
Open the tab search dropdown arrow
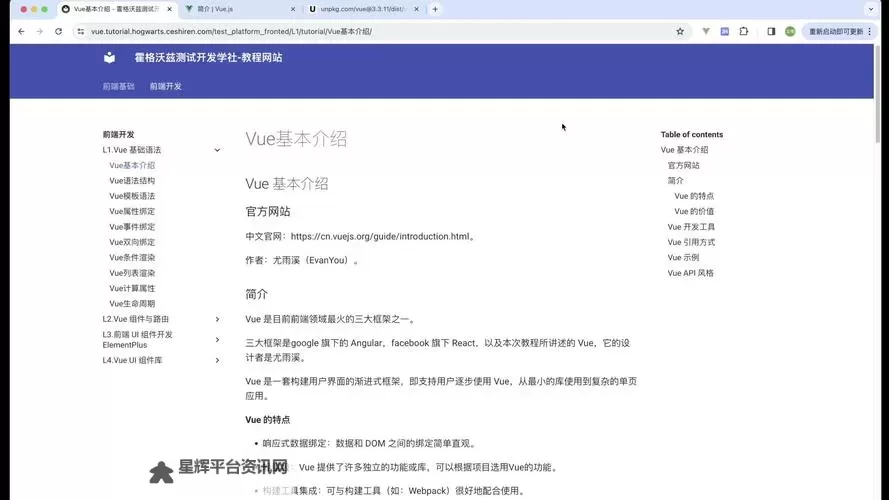tap(871, 9)
